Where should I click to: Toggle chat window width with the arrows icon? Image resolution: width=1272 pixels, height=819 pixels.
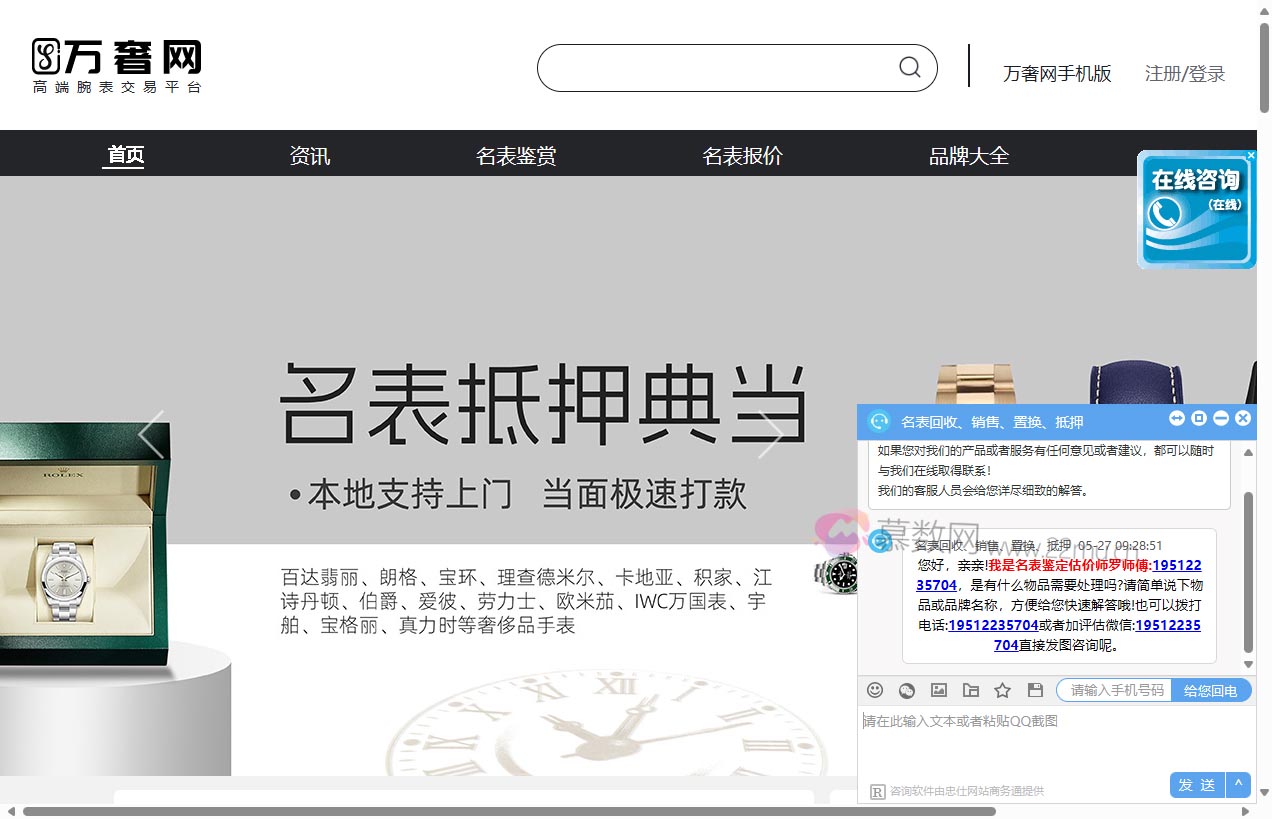1176,418
